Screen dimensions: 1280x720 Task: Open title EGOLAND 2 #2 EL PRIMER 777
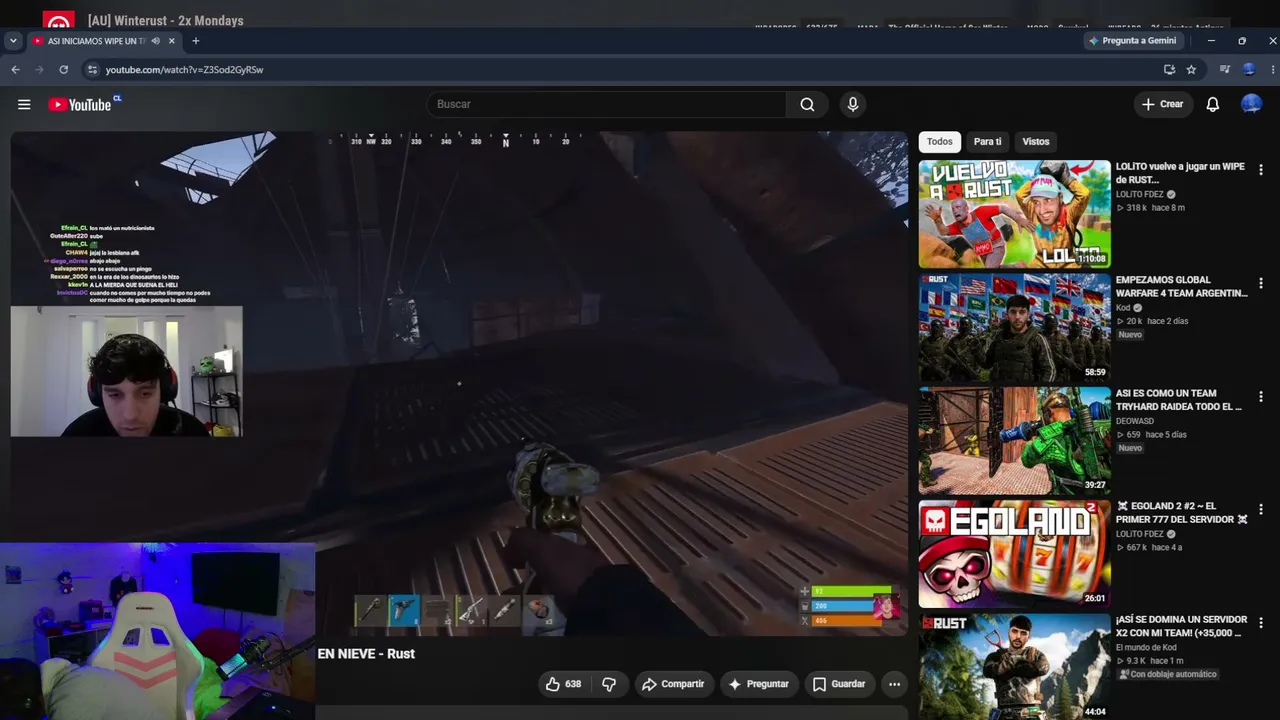(1182, 513)
